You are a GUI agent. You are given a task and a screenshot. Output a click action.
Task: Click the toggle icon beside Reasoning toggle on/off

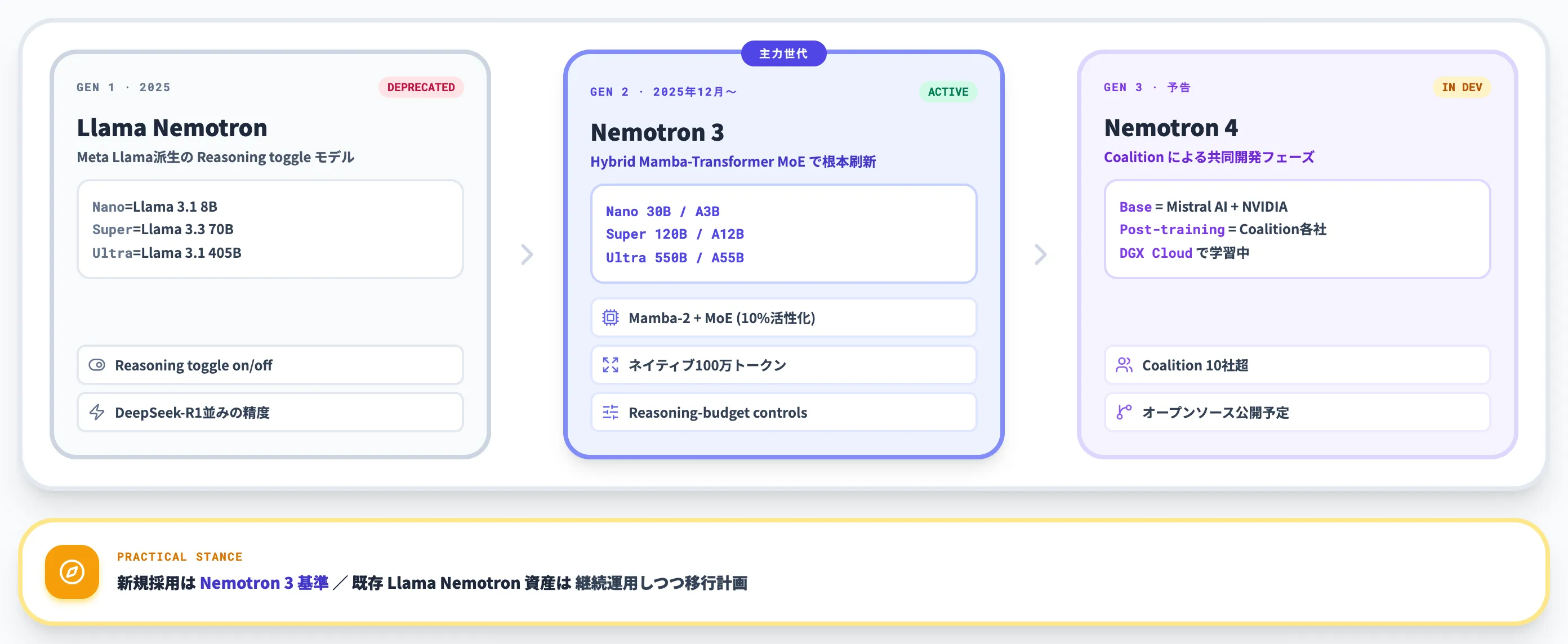point(97,365)
